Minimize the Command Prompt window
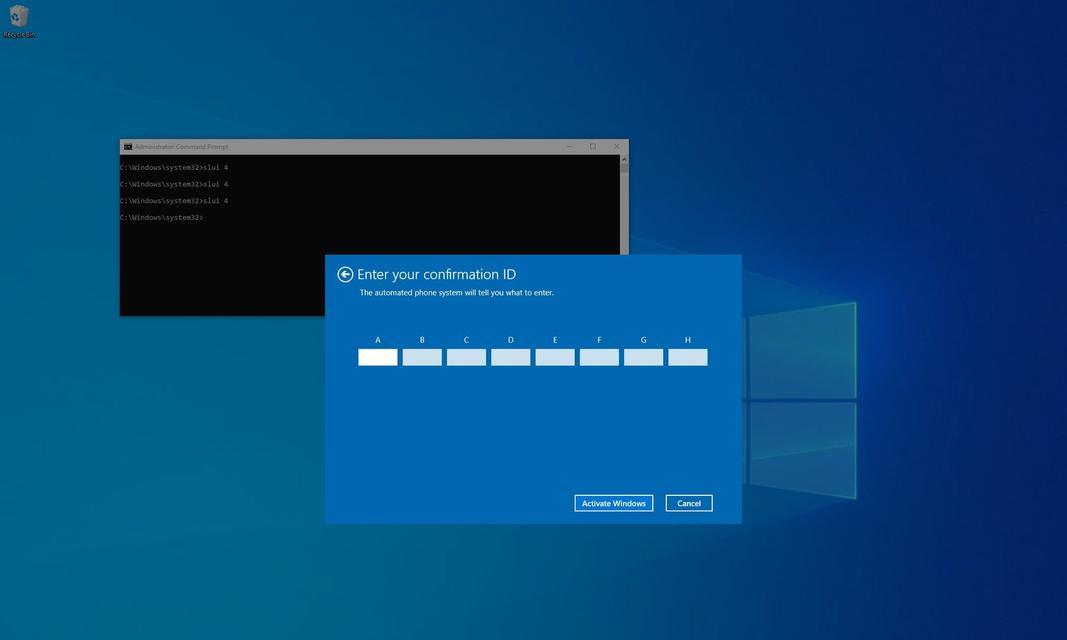Screen dimensions: 1067x640 pos(569,147)
